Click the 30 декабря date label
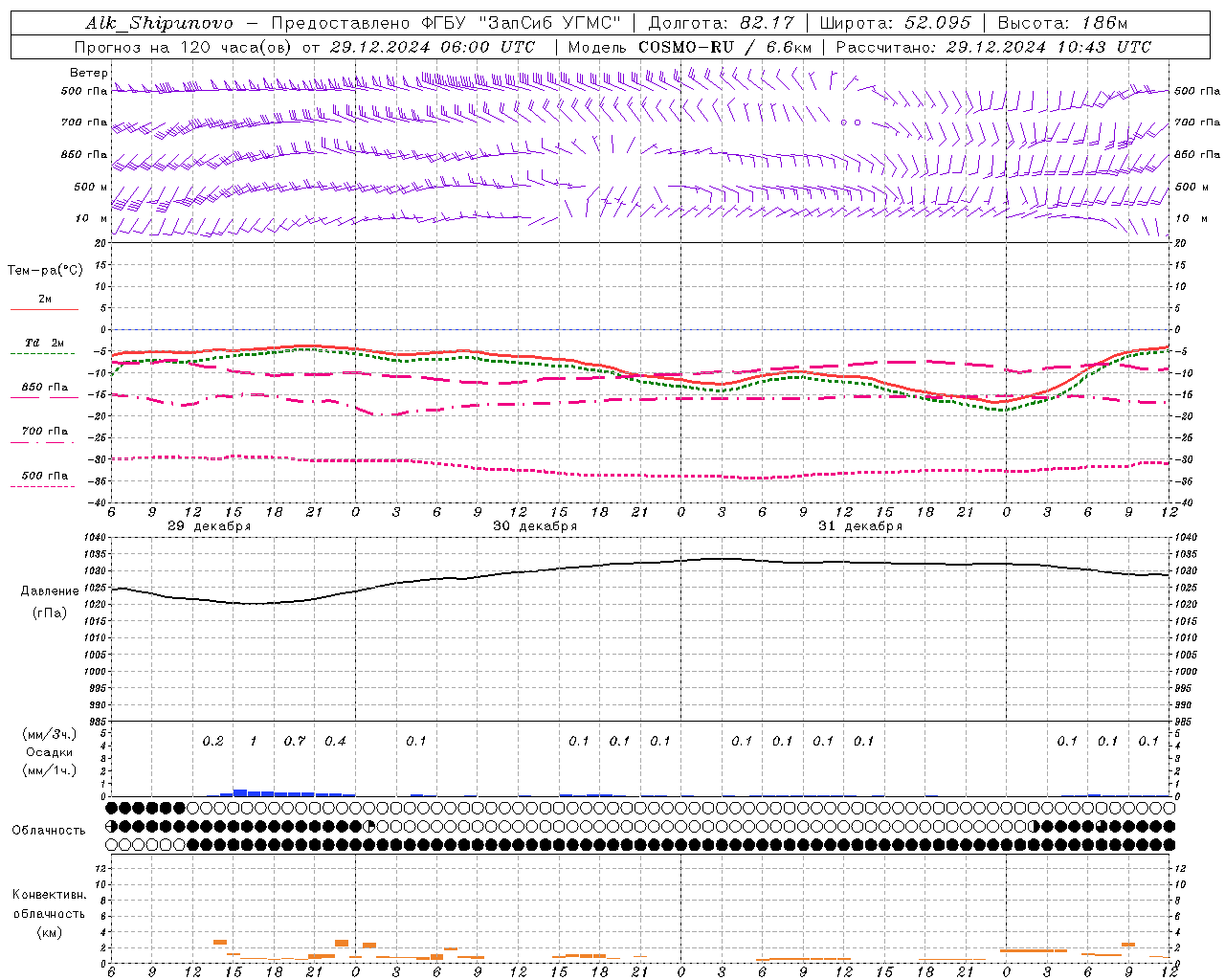 pos(535,526)
